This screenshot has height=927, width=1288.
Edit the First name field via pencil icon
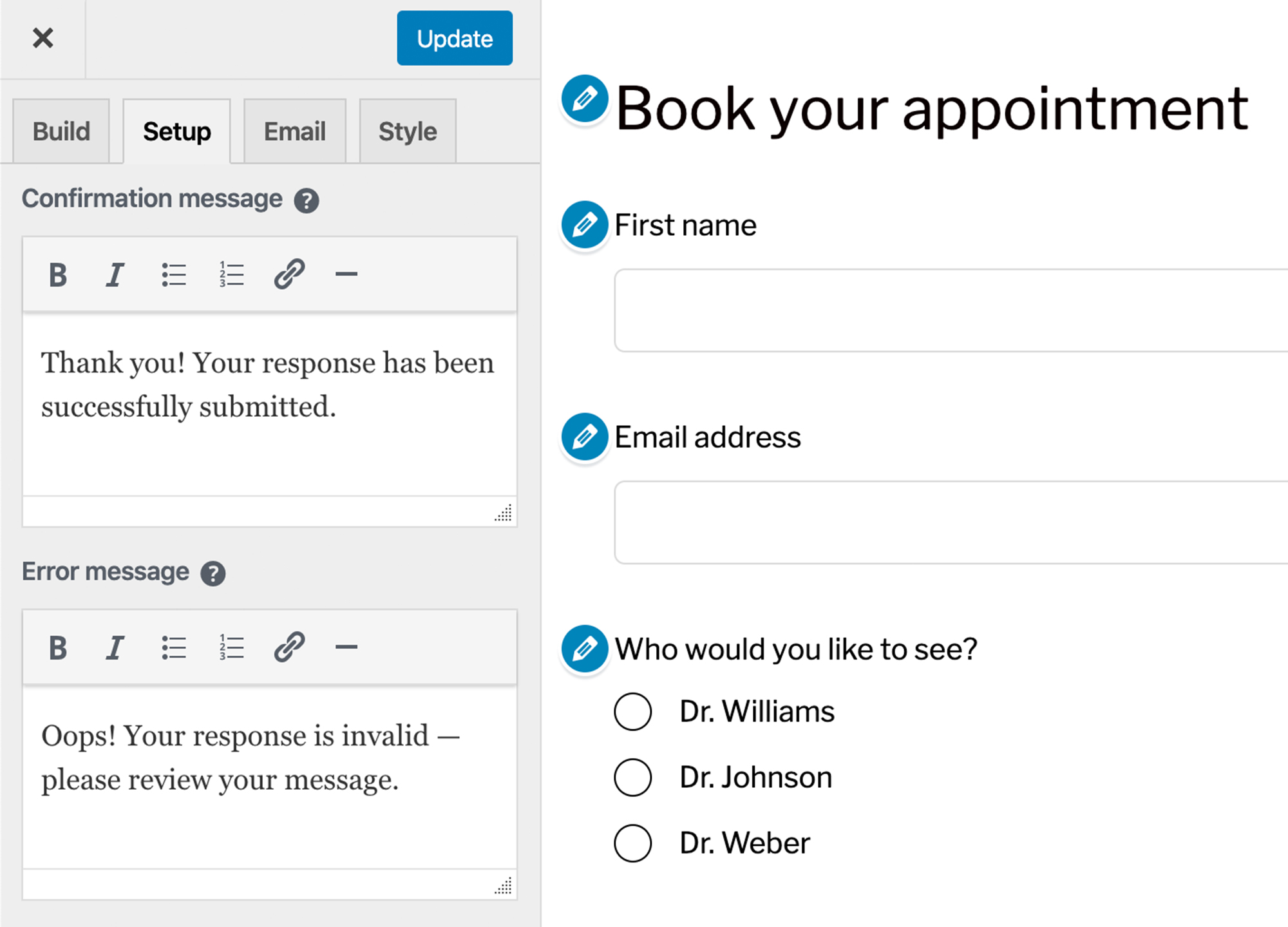585,225
